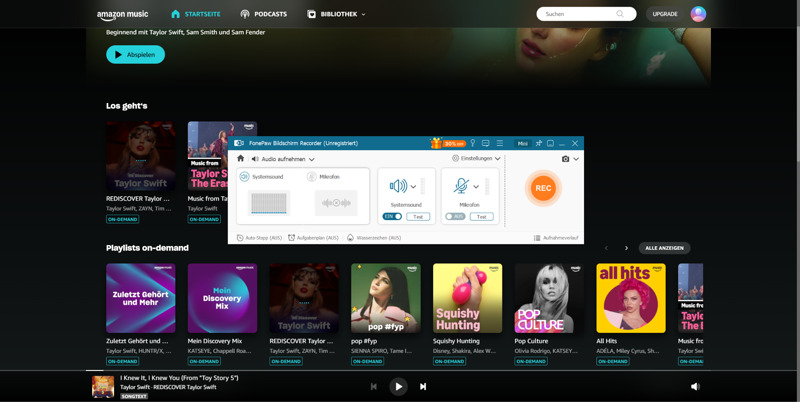This screenshot has height=402, width=800.
Task: Click the key registration icon in FonePaw
Action: (472, 143)
